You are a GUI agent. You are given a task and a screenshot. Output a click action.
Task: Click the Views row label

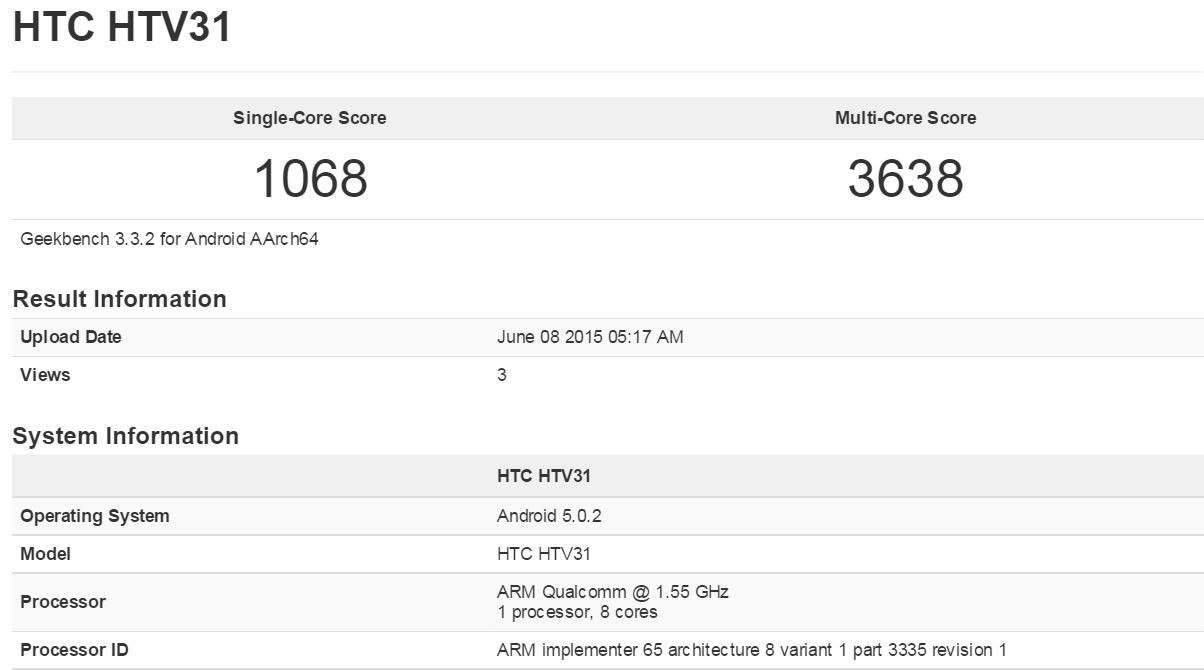pyautogui.click(x=45, y=375)
